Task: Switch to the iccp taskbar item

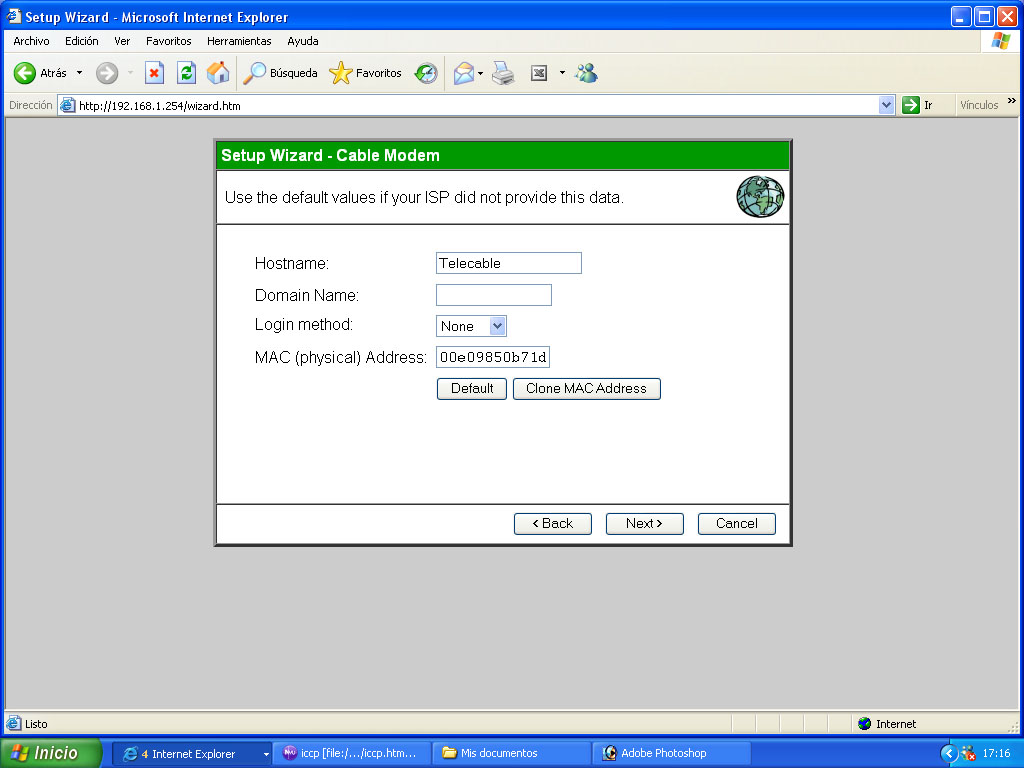Action: (353, 754)
